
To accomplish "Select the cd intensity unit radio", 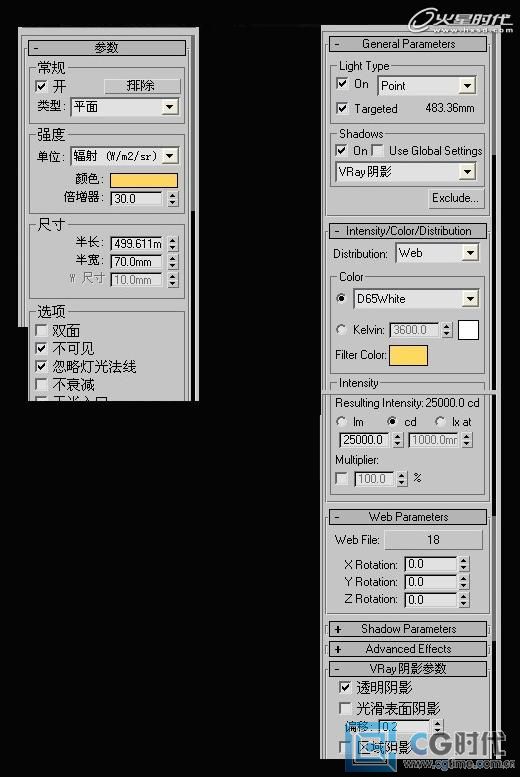I will pyautogui.click(x=392, y=422).
